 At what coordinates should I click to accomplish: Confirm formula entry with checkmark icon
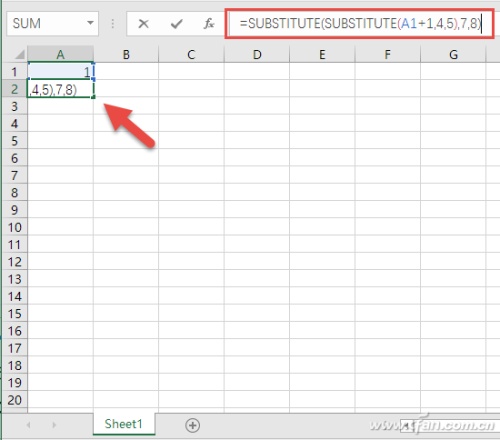(176, 24)
